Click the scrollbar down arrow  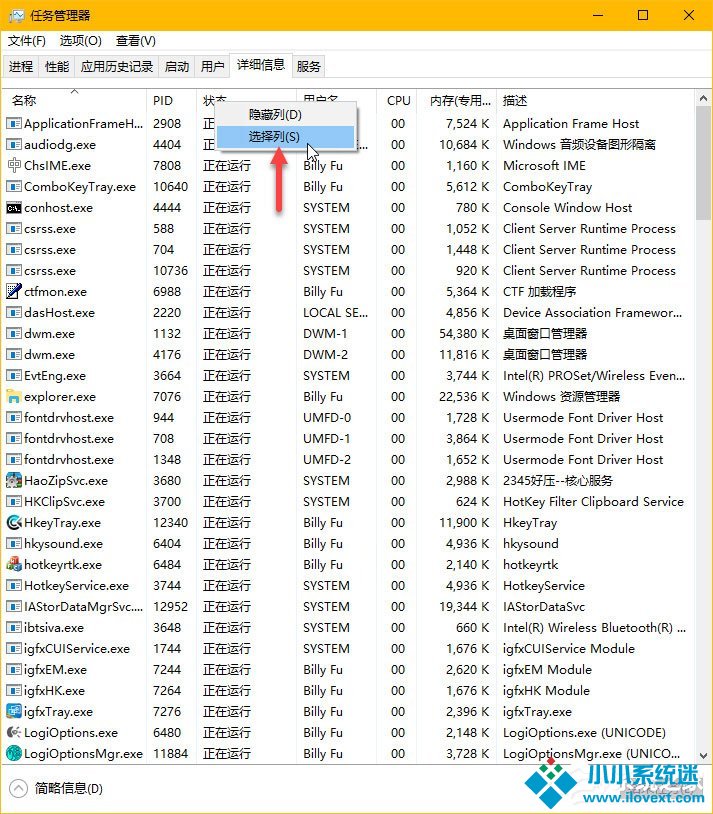pos(703,755)
